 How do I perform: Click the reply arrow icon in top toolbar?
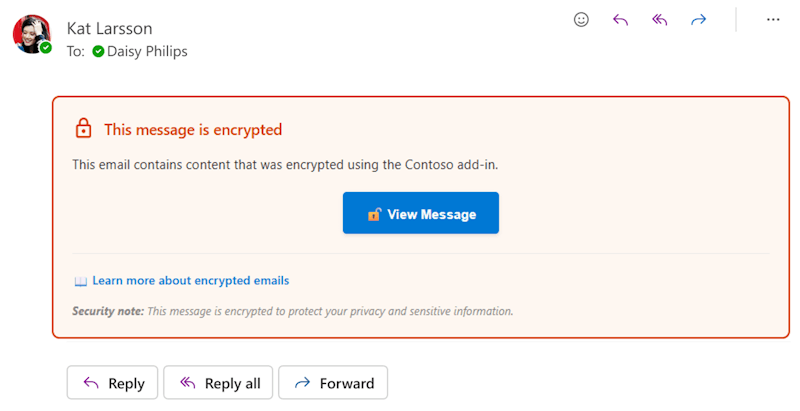click(620, 20)
